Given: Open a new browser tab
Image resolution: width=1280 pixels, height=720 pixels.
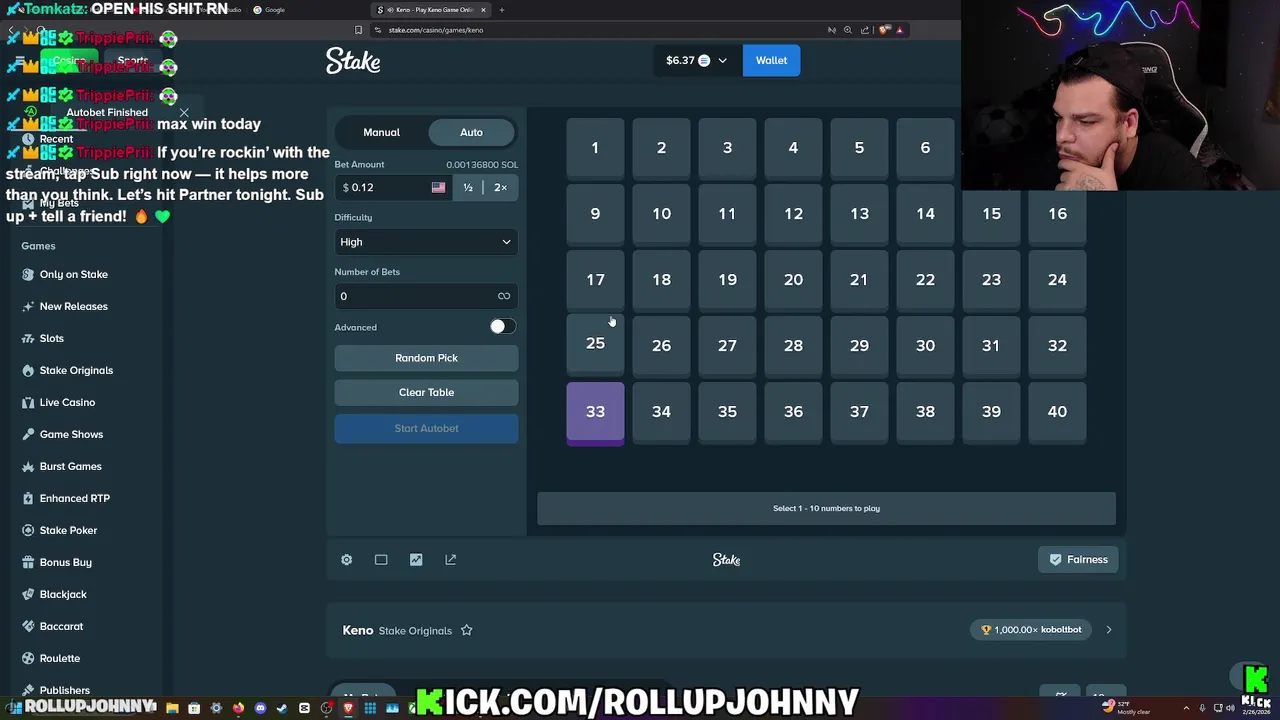Looking at the screenshot, I should [x=502, y=10].
